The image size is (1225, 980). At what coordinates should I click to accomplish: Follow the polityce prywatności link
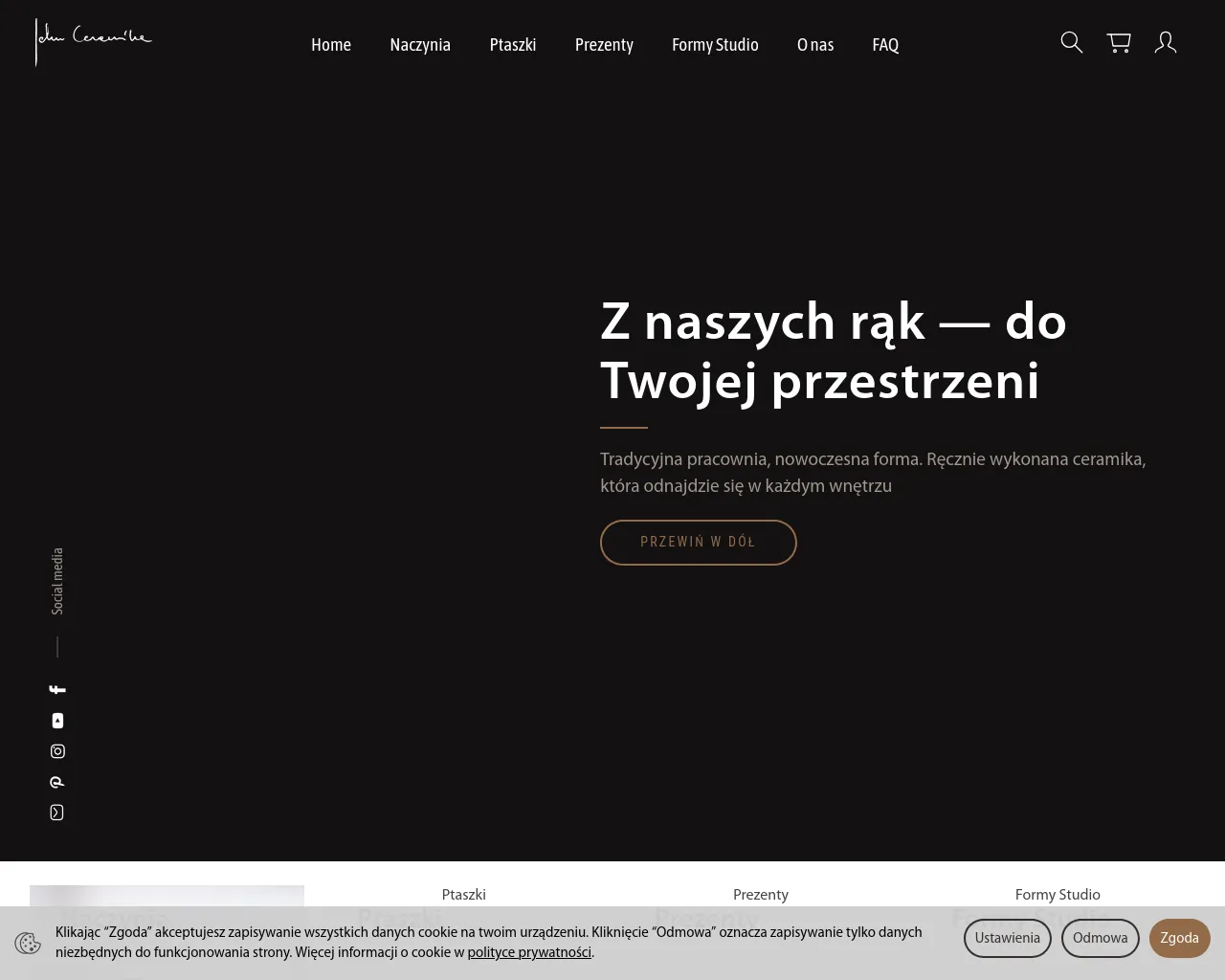click(529, 953)
